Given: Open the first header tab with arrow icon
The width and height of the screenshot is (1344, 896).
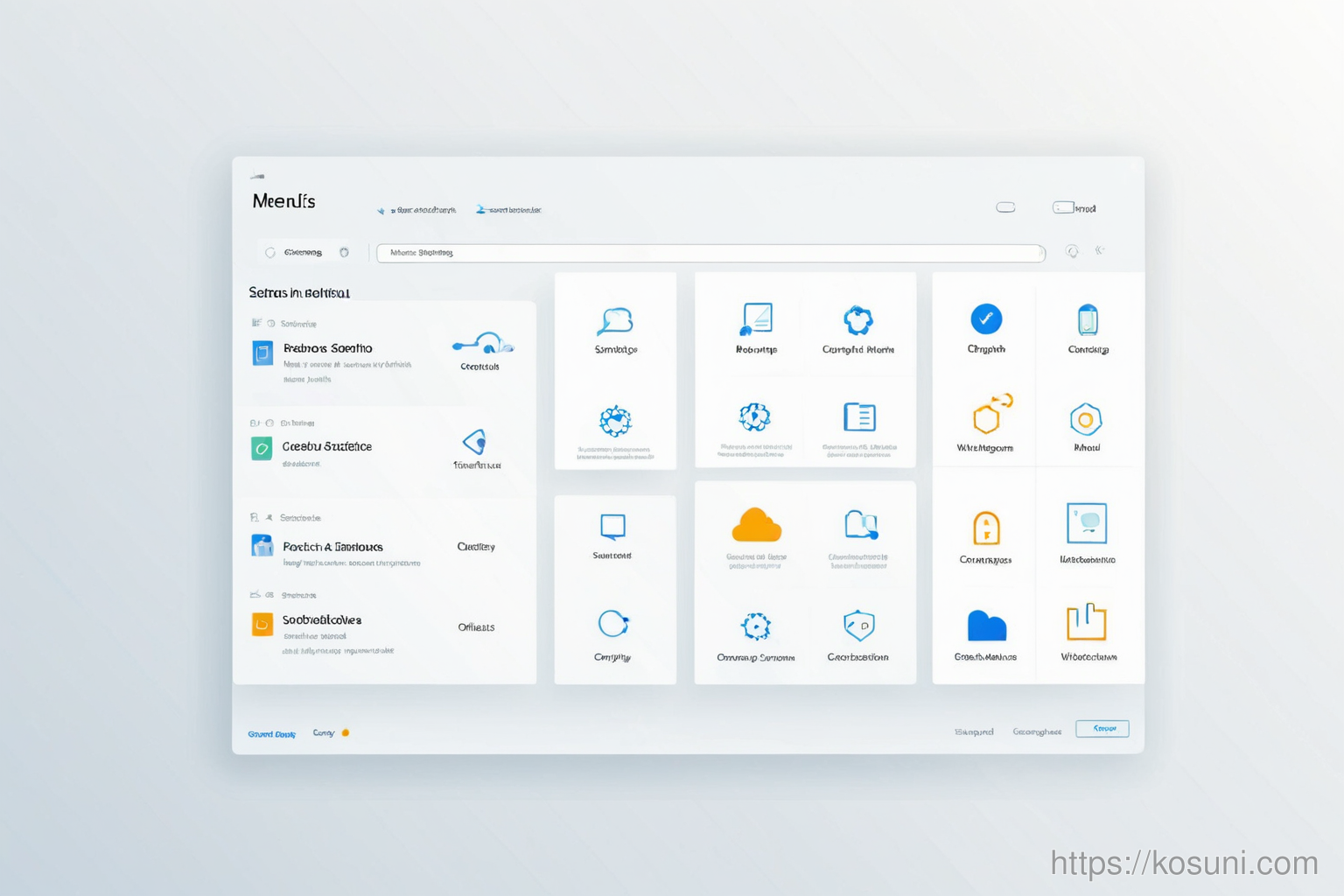Looking at the screenshot, I should click(x=416, y=210).
